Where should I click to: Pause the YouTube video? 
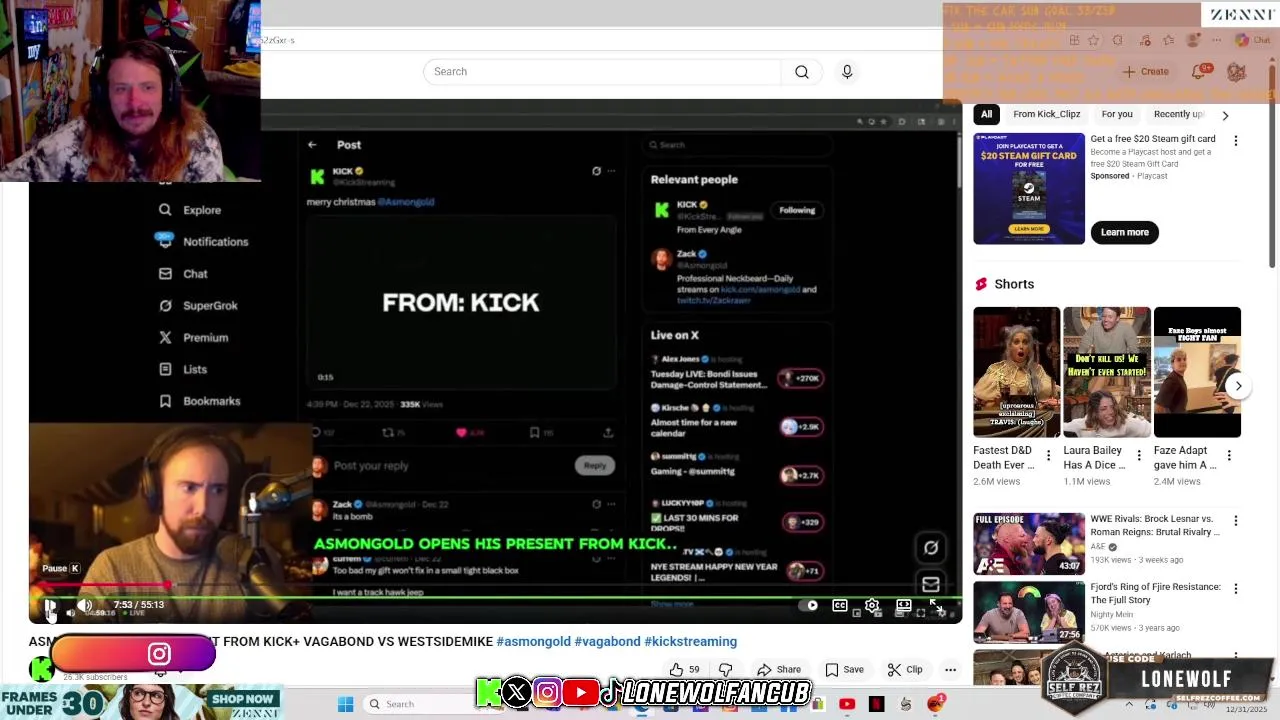[50, 605]
